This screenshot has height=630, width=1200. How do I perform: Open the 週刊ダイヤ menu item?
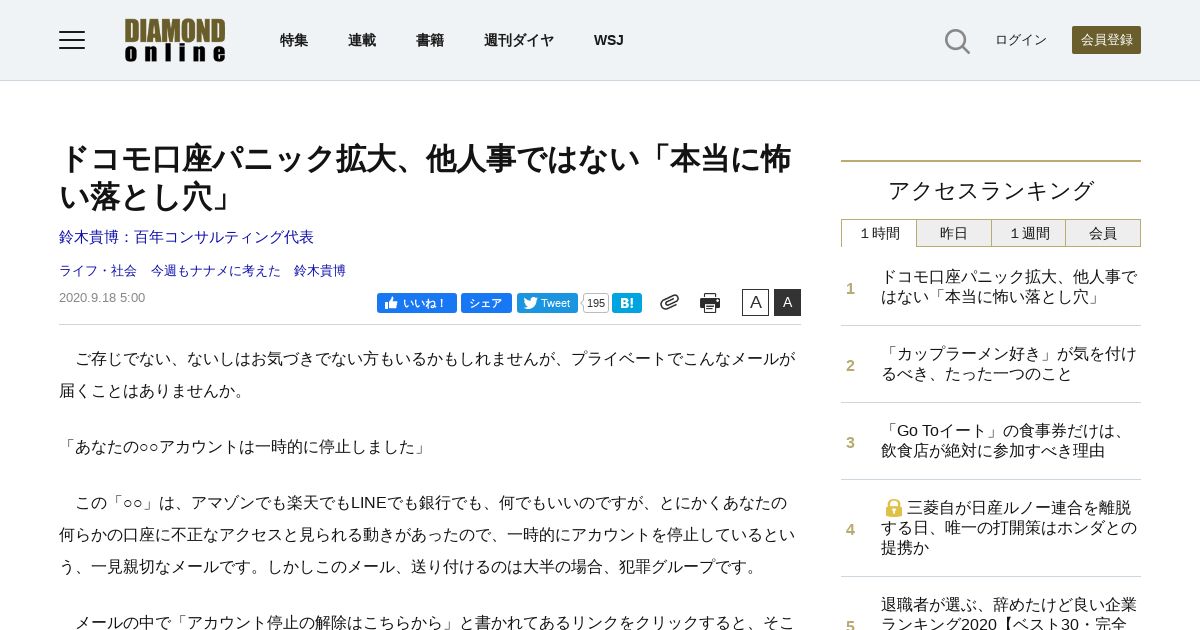[519, 40]
